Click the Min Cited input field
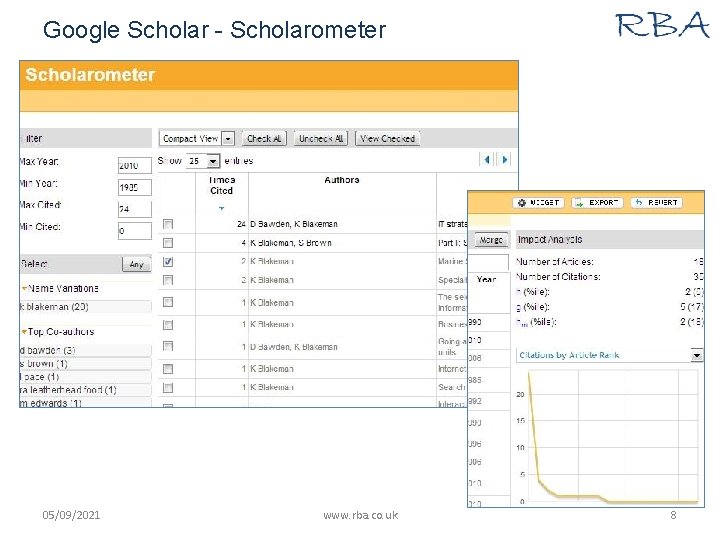 [x=135, y=231]
